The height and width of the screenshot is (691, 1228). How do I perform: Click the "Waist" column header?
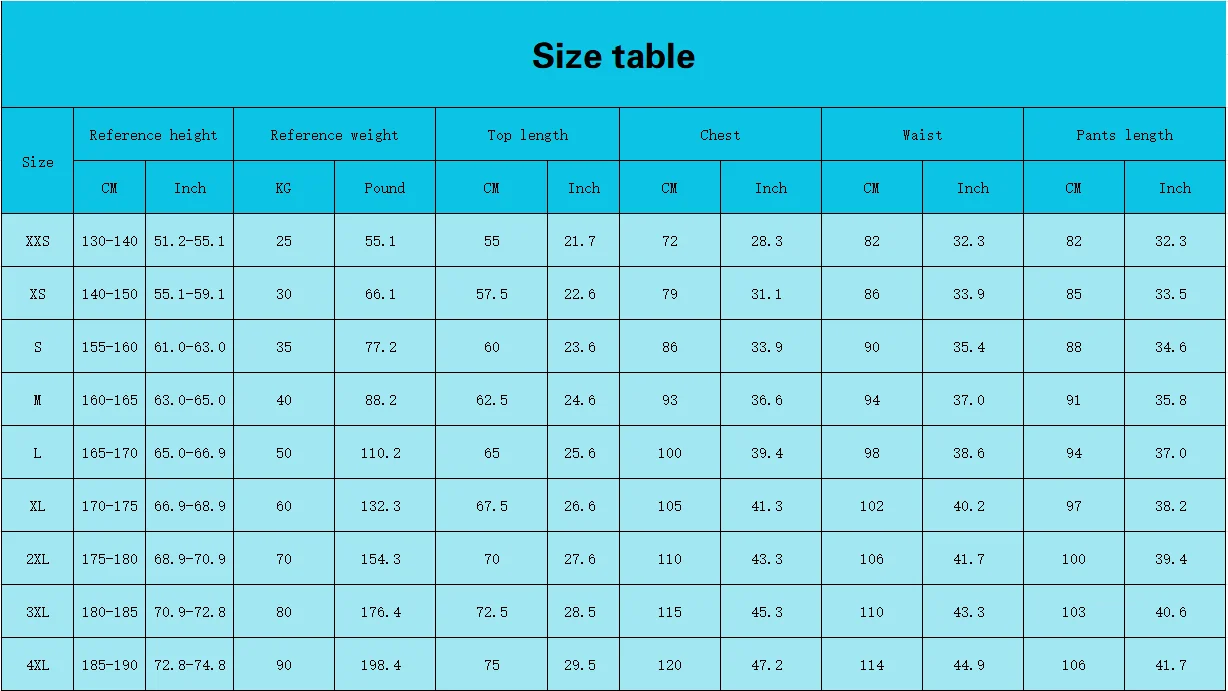[922, 135]
